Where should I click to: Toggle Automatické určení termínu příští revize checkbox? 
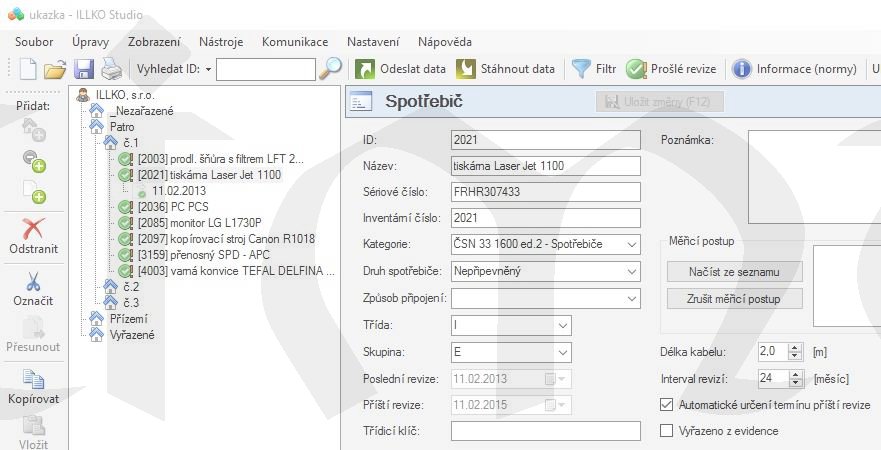[668, 405]
